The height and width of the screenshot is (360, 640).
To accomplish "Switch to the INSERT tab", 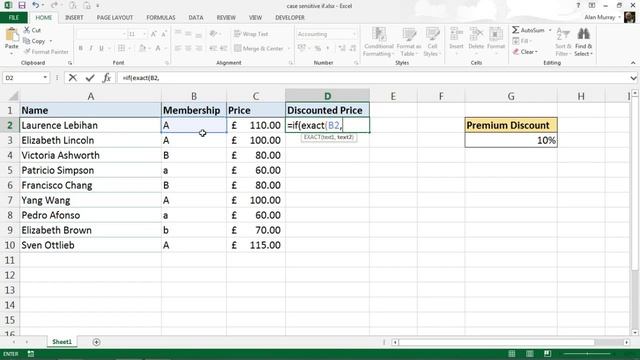I will 74,18.
